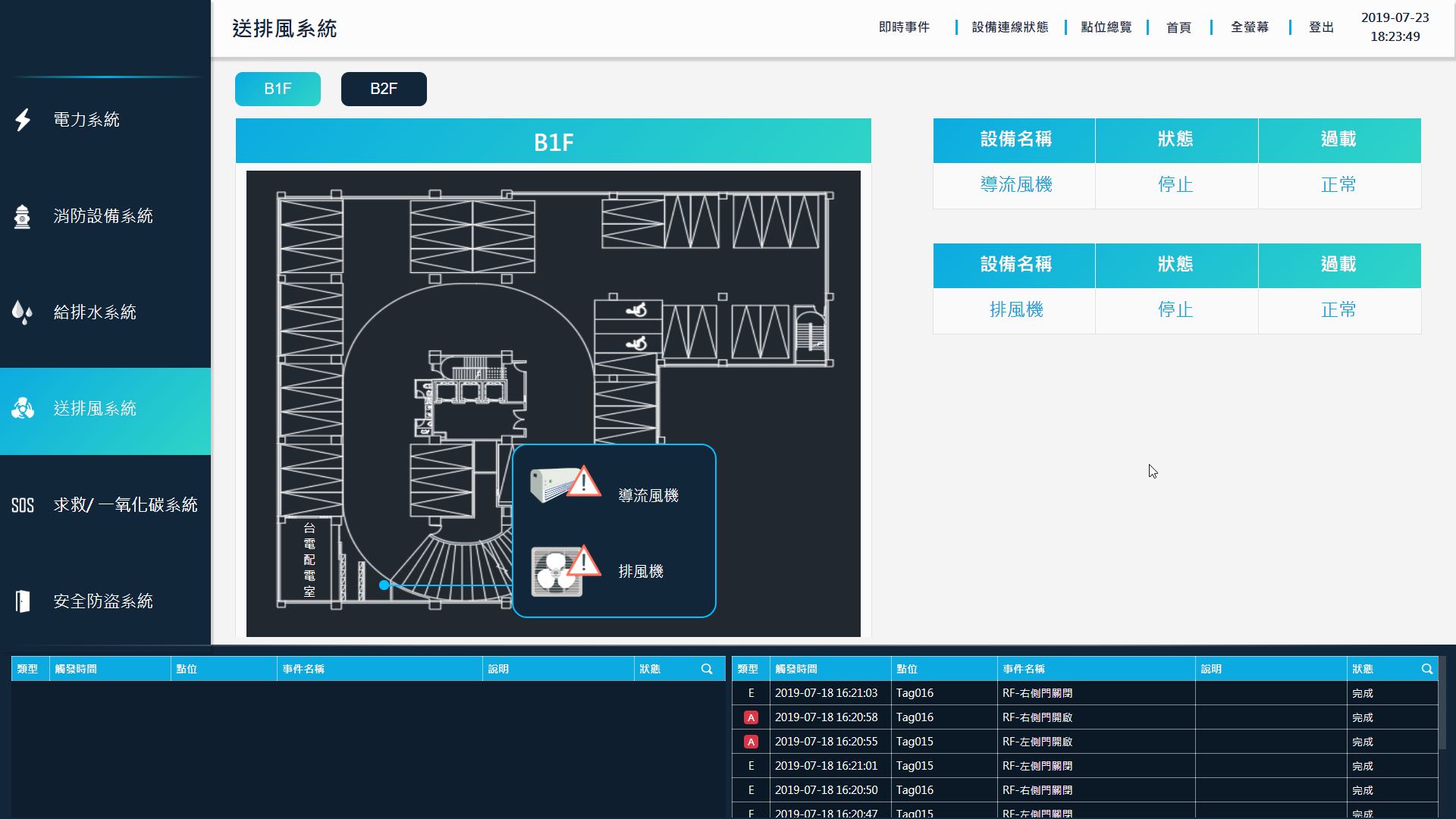Click the water drops drainage icon
Viewport: 1456px width, 819px height.
(x=23, y=312)
